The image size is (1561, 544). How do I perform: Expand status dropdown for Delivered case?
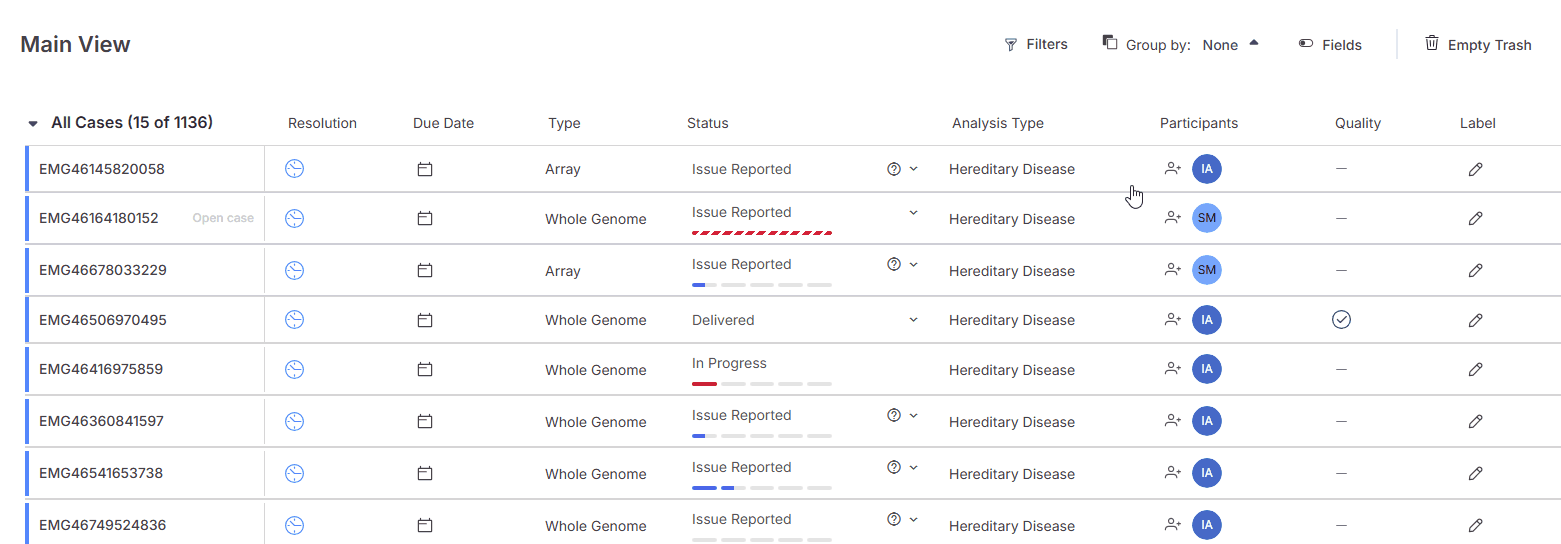pyautogui.click(x=913, y=320)
